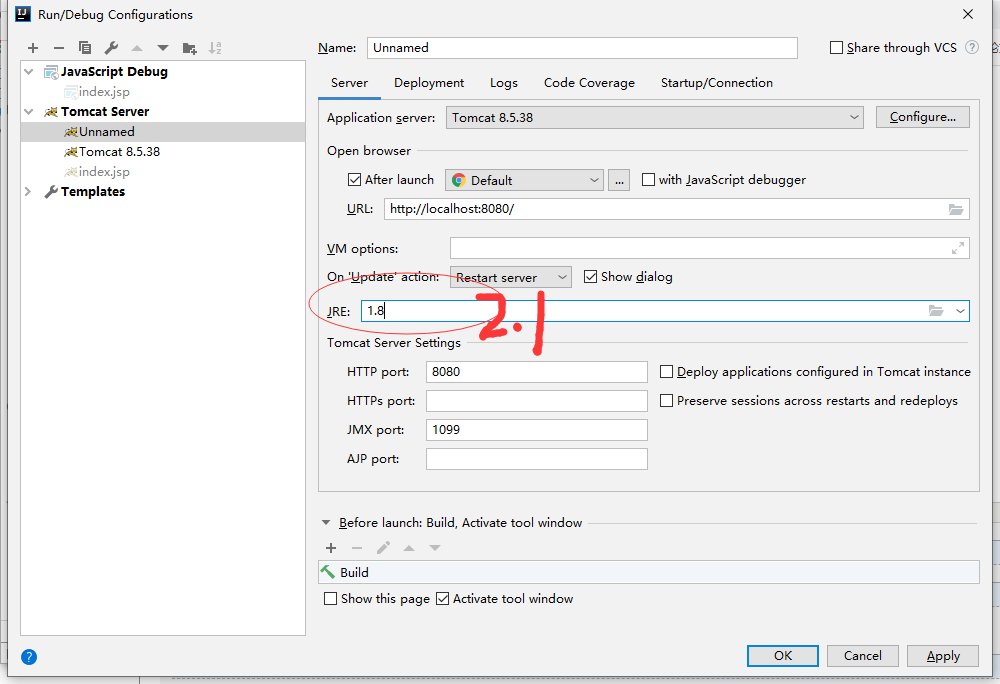Collapse the Before launch section

[x=326, y=523]
